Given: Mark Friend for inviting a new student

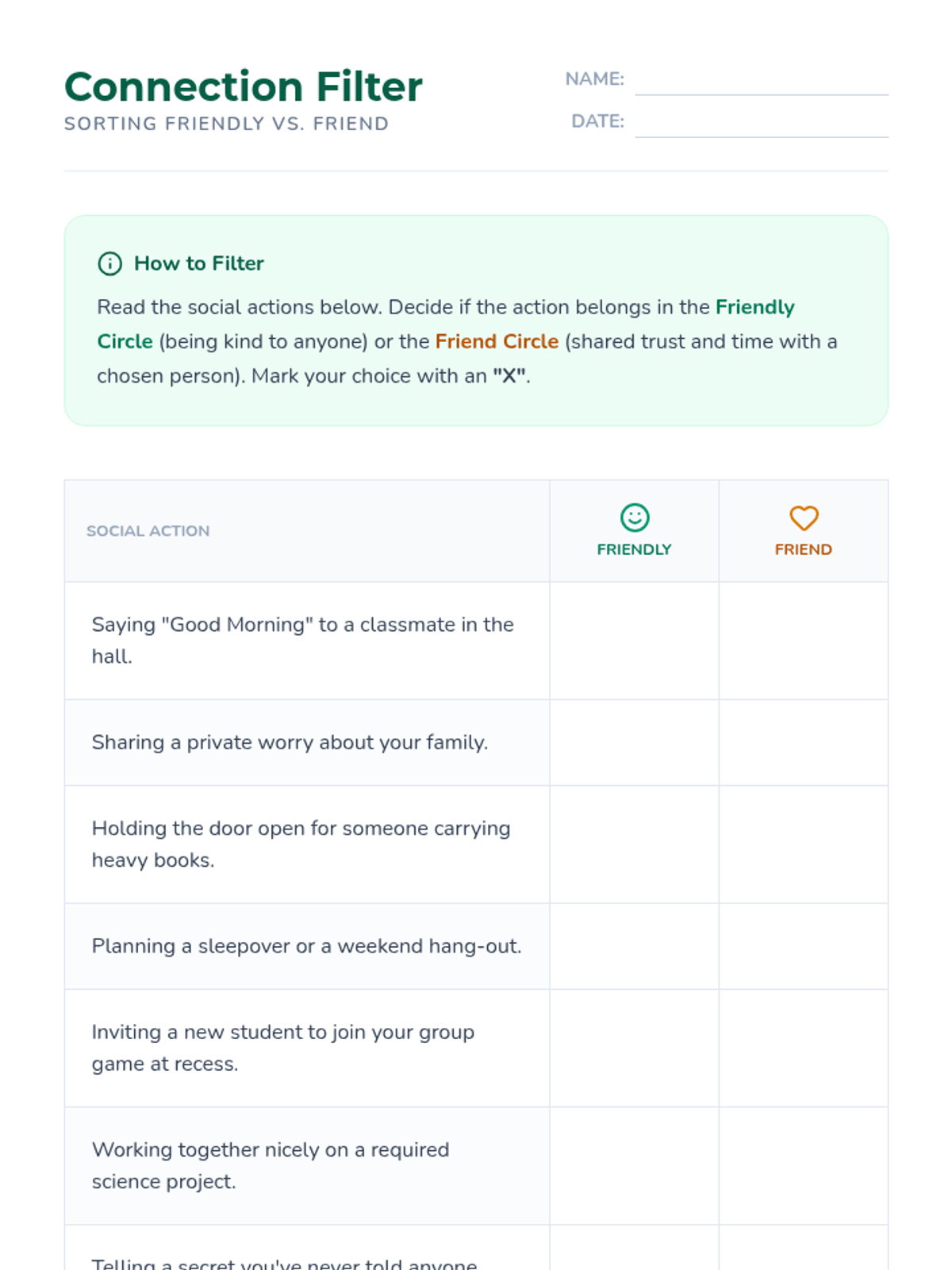Looking at the screenshot, I should coord(803,1048).
